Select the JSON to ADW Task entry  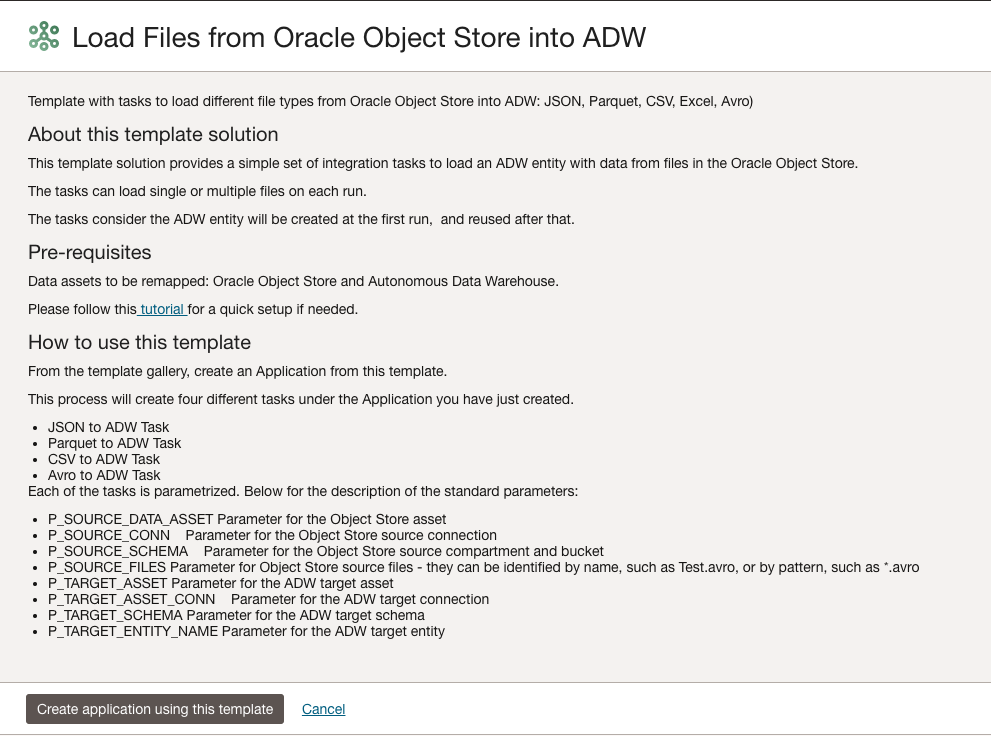point(108,427)
